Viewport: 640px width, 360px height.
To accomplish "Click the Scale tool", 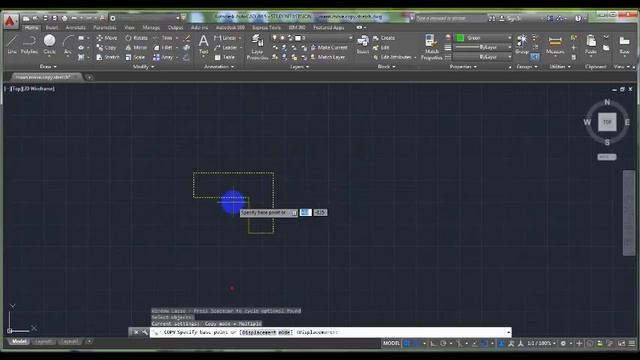I will 135,58.
